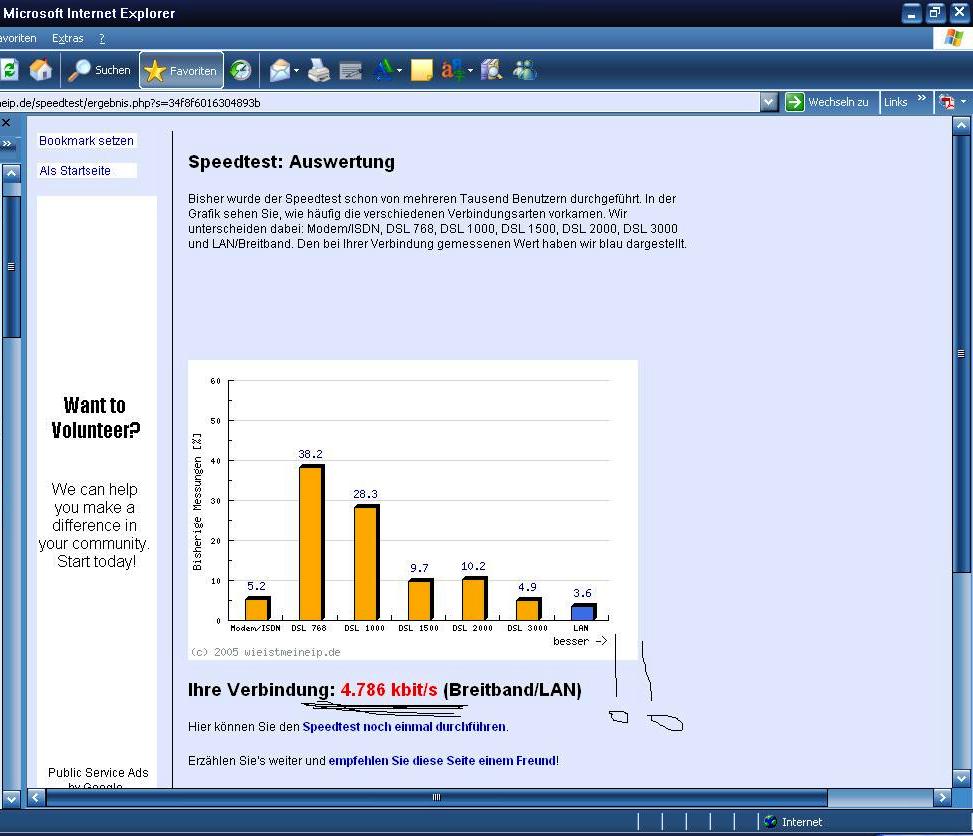Viewport: 973px width, 836px height.
Task: Expand the Adobe PDF dropdown arrow
Action: [964, 102]
